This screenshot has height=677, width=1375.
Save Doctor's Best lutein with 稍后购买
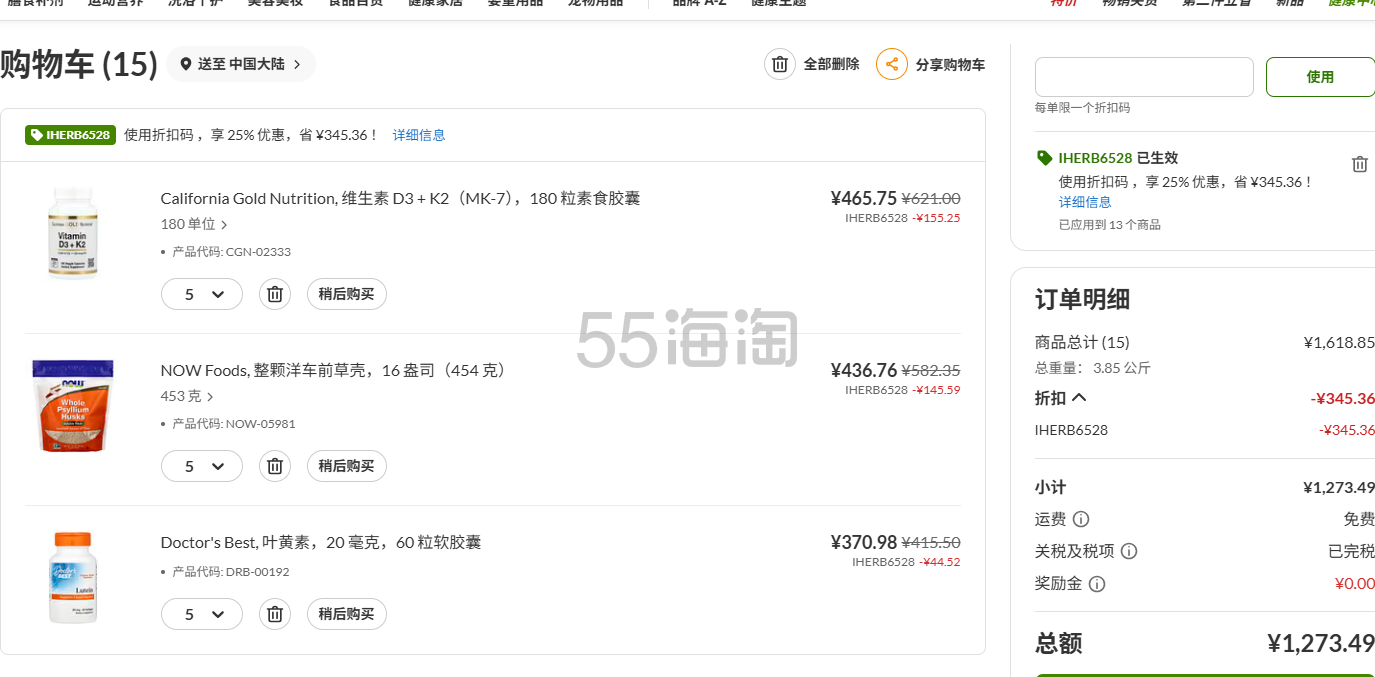(x=346, y=614)
